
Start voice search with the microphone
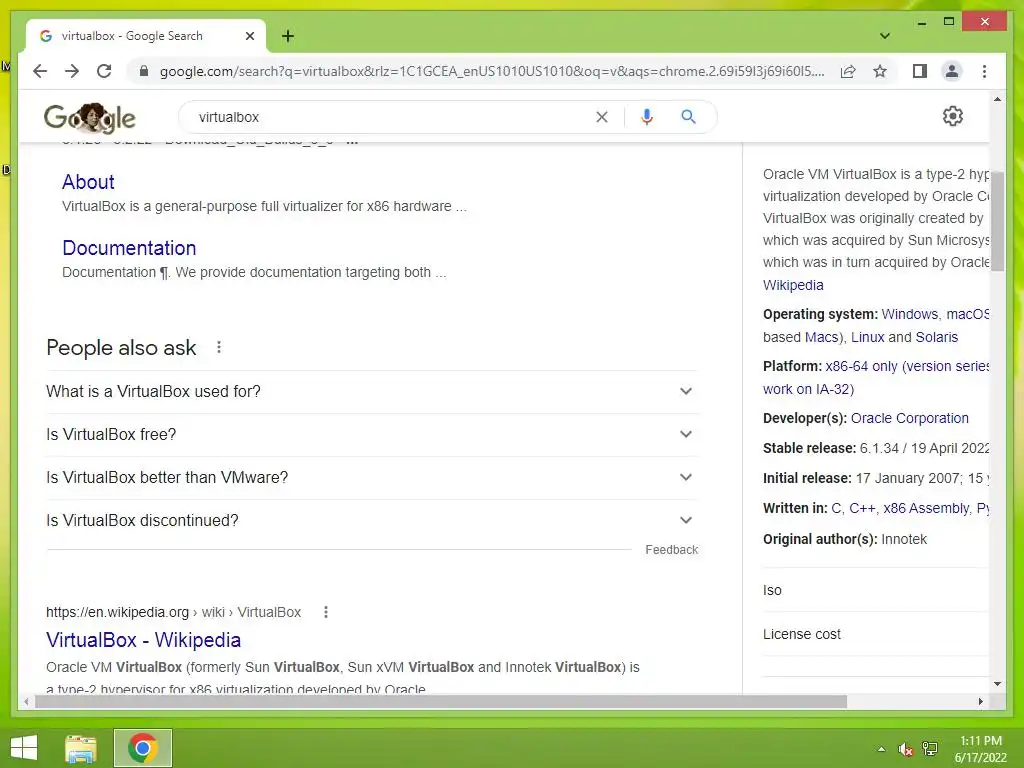pos(647,117)
